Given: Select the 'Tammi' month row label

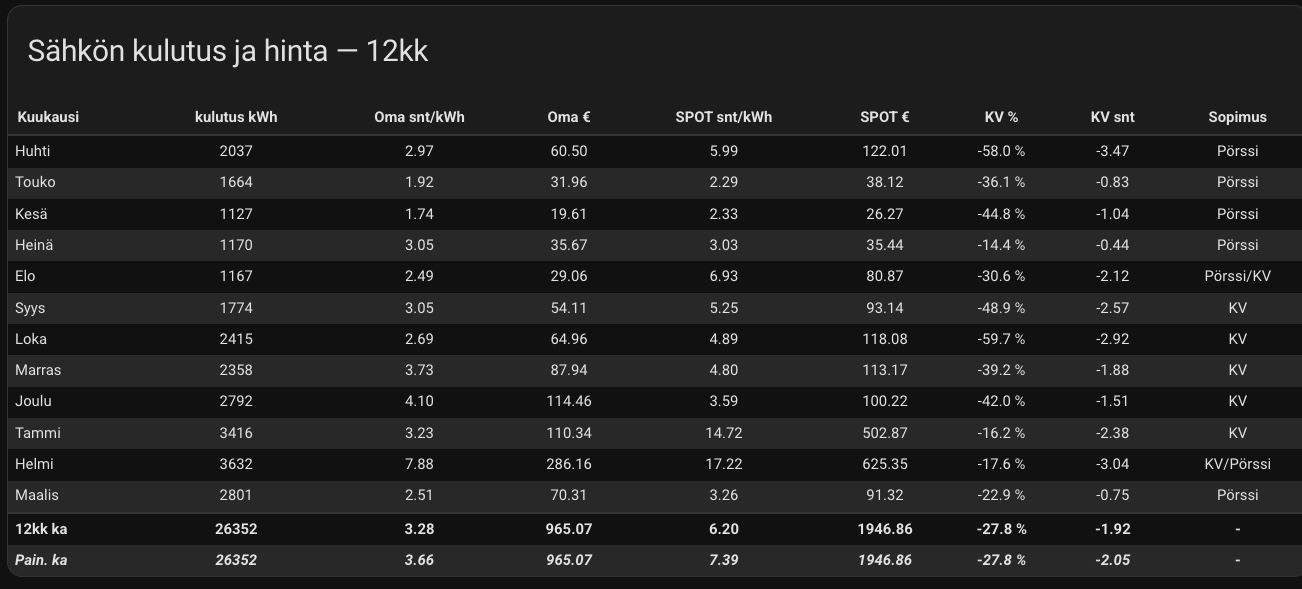Looking at the screenshot, I should 38,433.
